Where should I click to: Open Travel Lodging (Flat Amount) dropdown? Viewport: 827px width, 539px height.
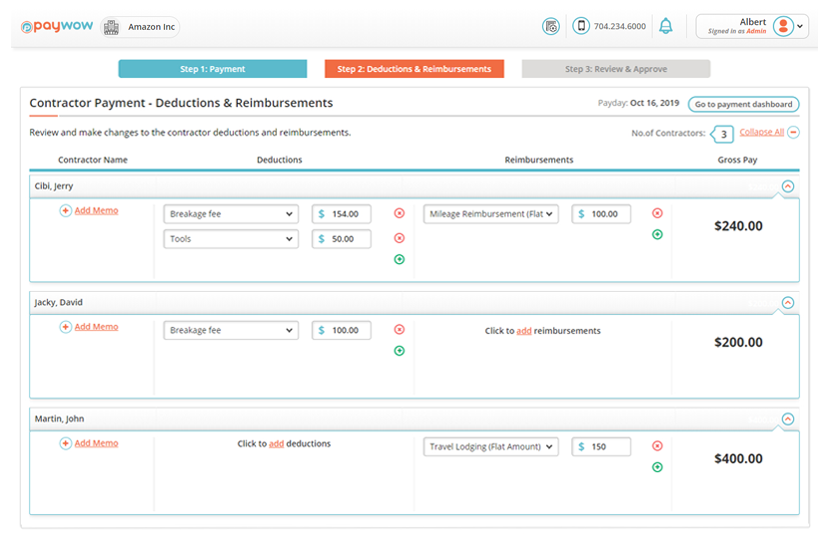(491, 447)
